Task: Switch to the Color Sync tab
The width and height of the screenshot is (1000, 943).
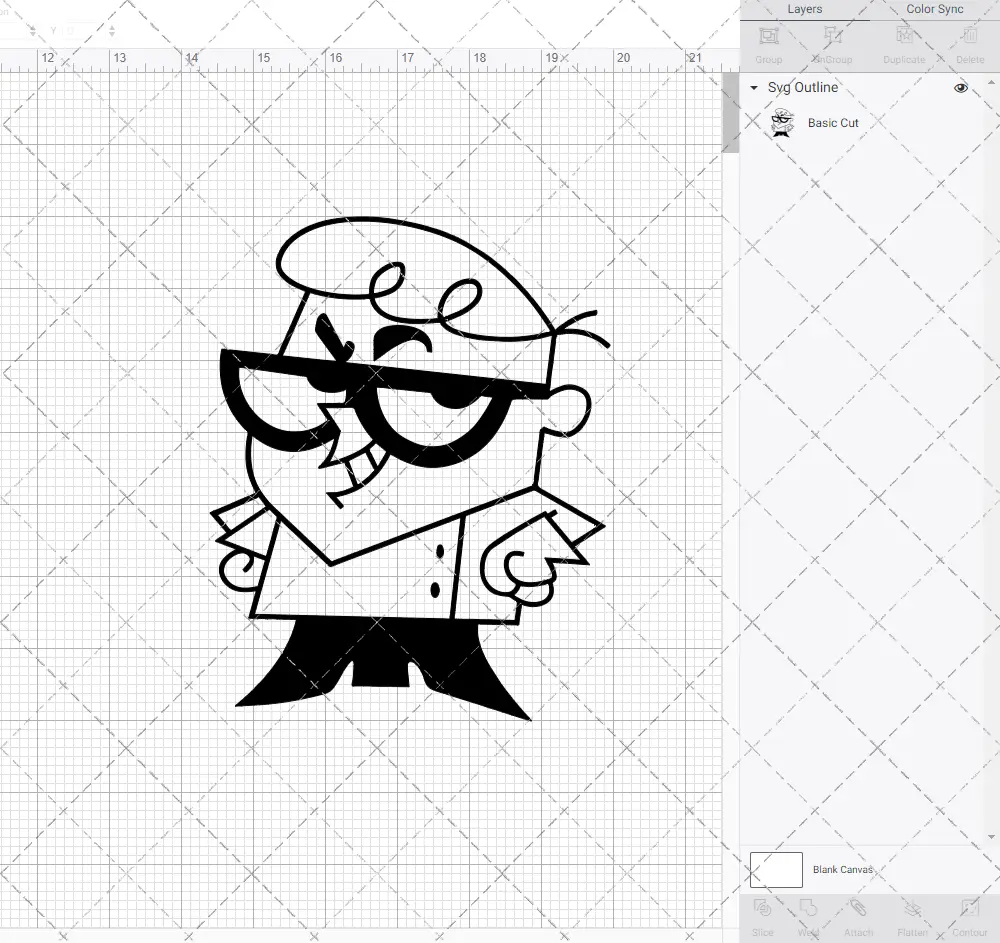Action: click(934, 9)
